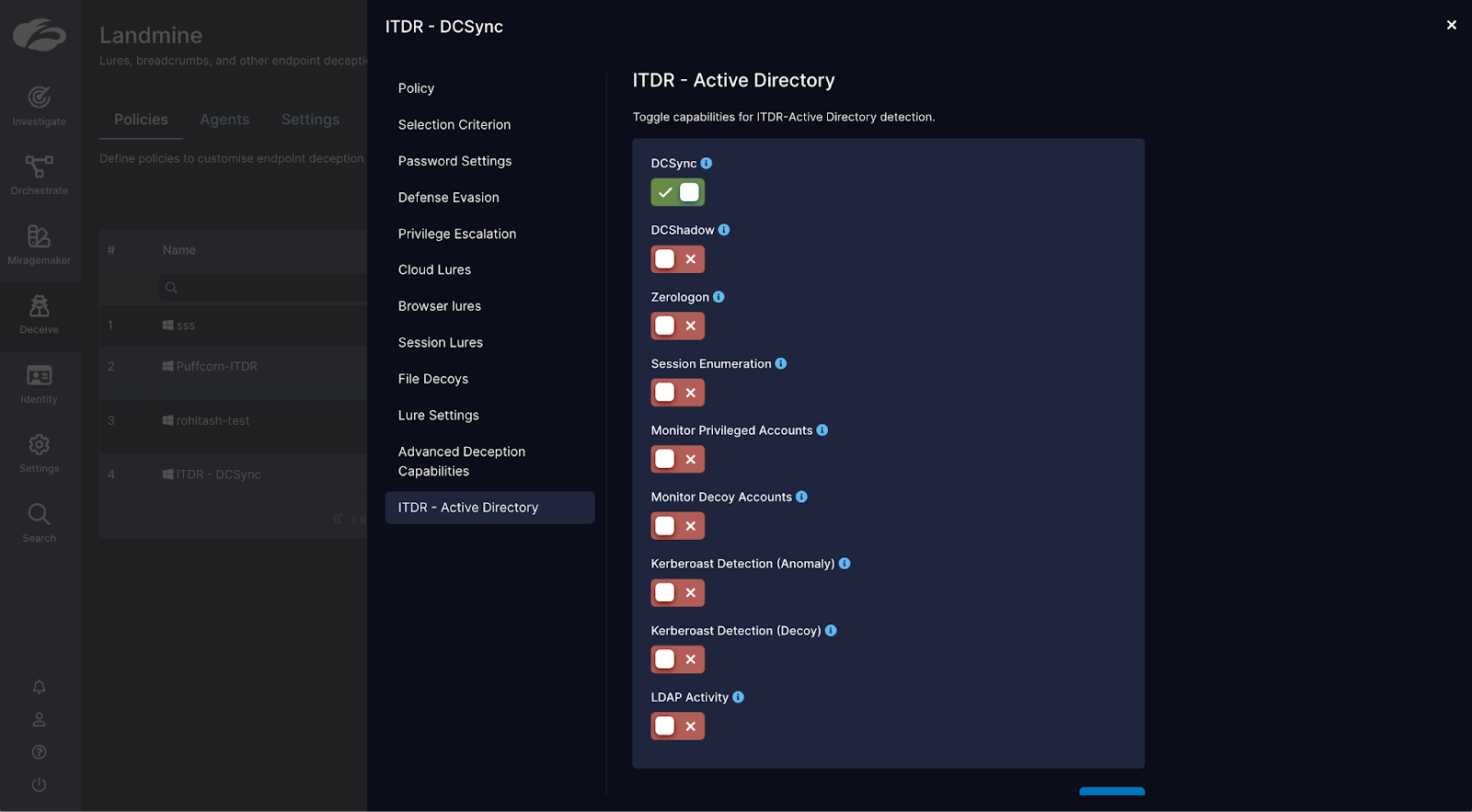Select Password Settings in policy menu
The height and width of the screenshot is (812, 1472).
coord(454,161)
